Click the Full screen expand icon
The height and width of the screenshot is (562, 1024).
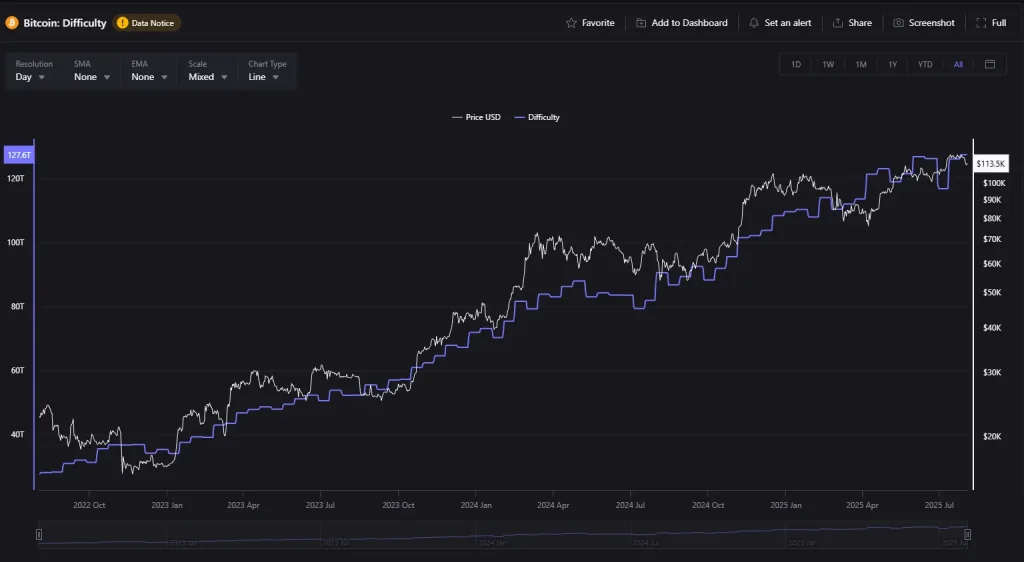pyautogui.click(x=981, y=23)
